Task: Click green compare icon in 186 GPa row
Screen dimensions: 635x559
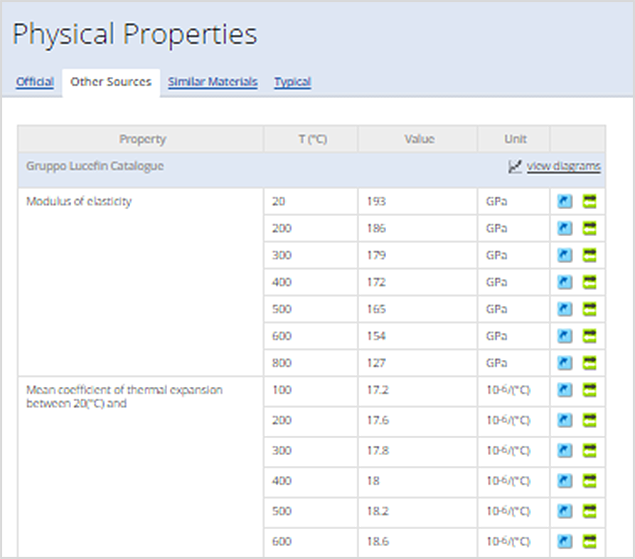Action: [590, 228]
